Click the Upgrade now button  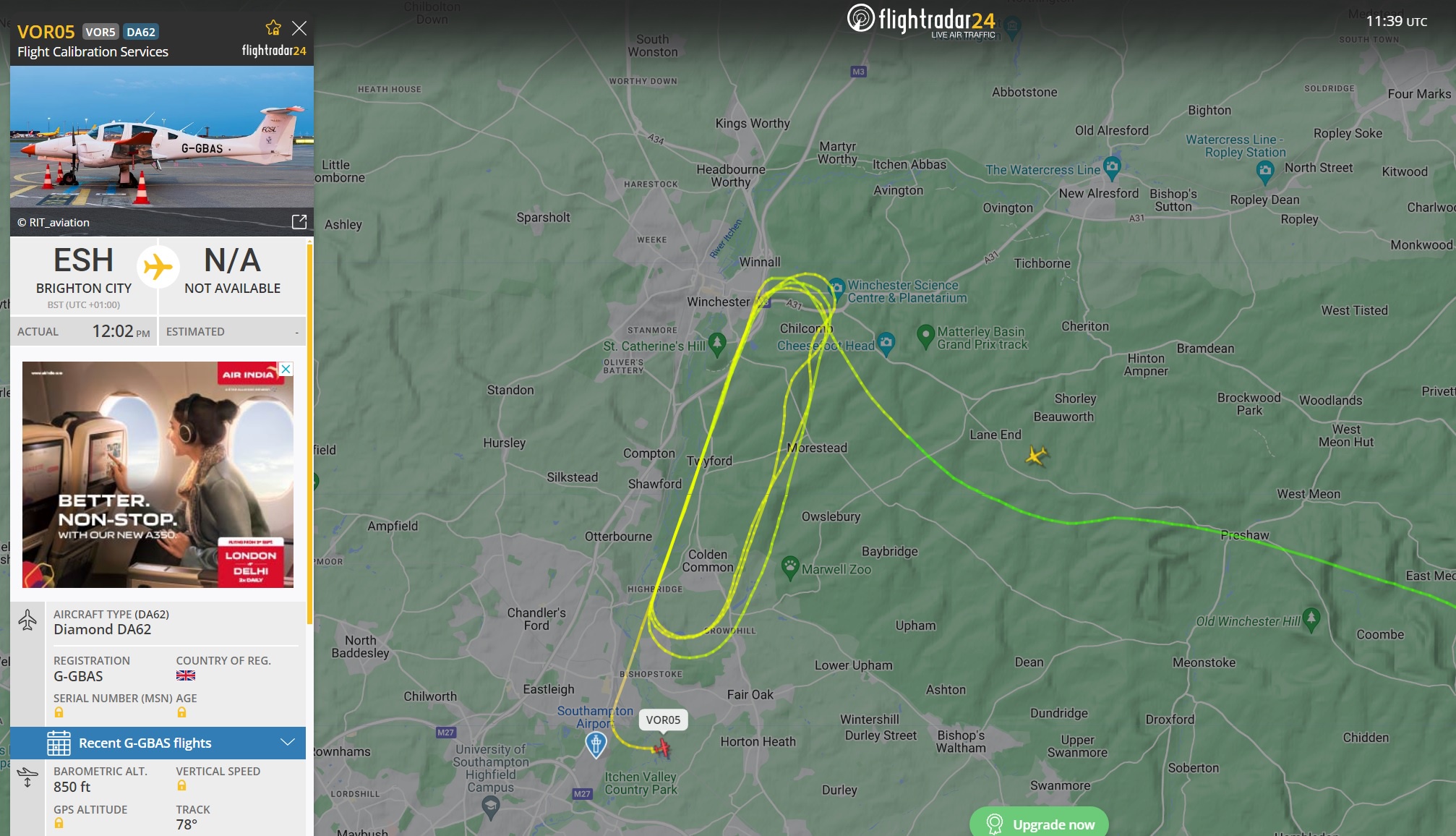1039,824
